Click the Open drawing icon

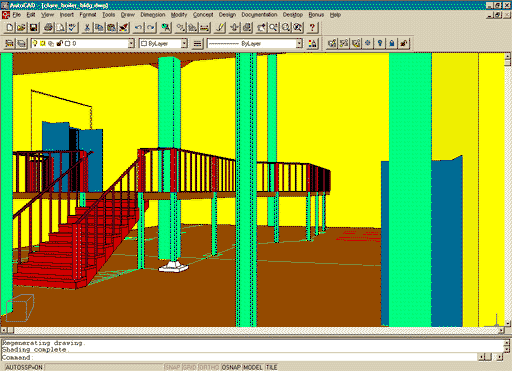(22, 27)
